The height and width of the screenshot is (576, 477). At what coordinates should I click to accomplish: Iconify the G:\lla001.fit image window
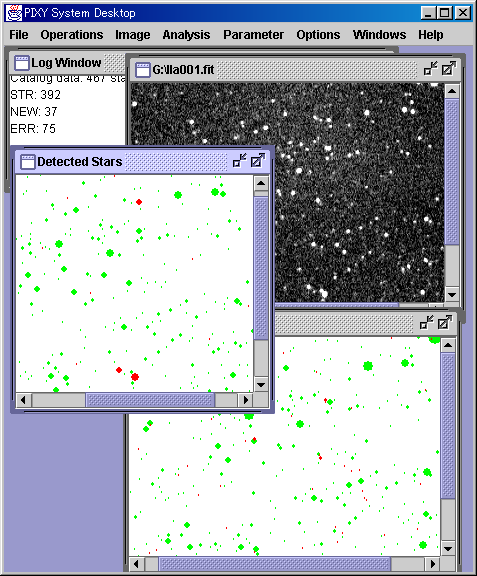[430, 69]
